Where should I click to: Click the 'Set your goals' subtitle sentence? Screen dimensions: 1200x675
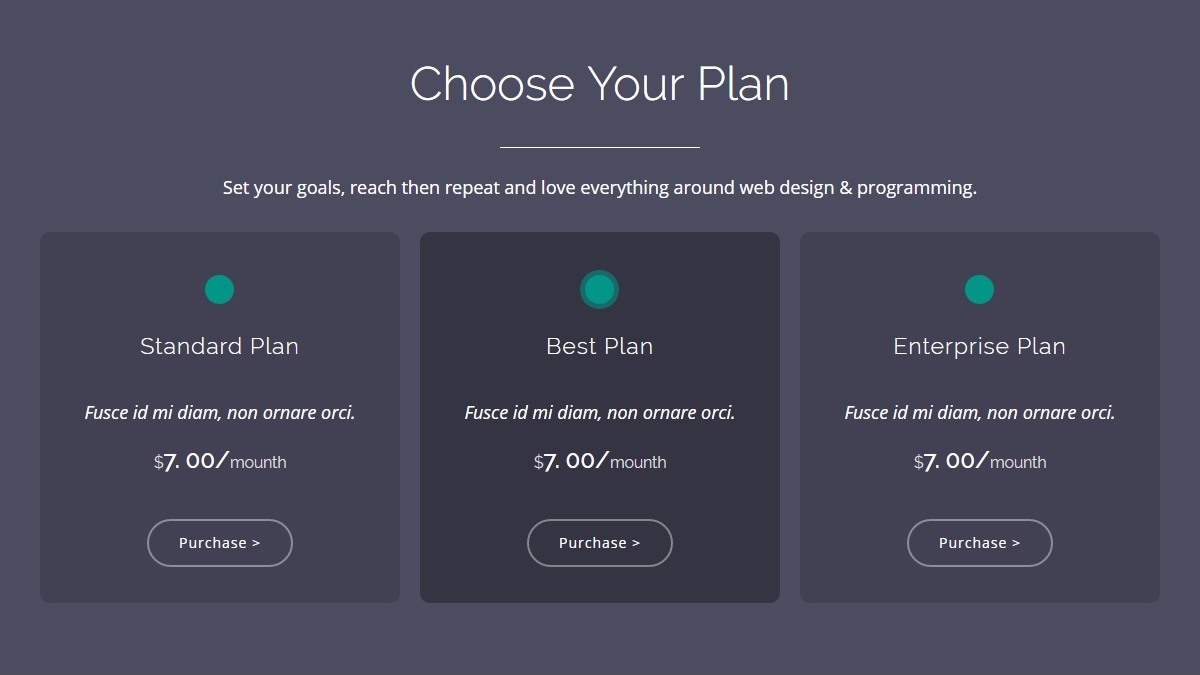coord(599,187)
